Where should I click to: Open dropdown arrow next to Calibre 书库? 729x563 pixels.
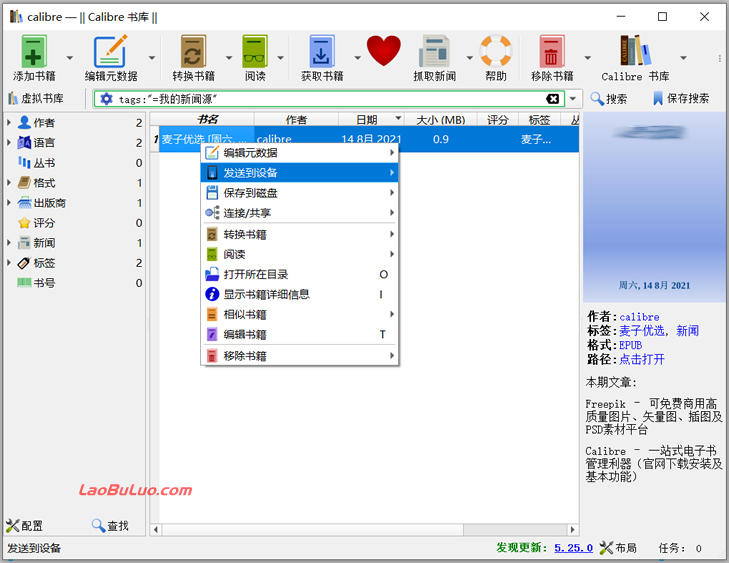[x=683, y=58]
